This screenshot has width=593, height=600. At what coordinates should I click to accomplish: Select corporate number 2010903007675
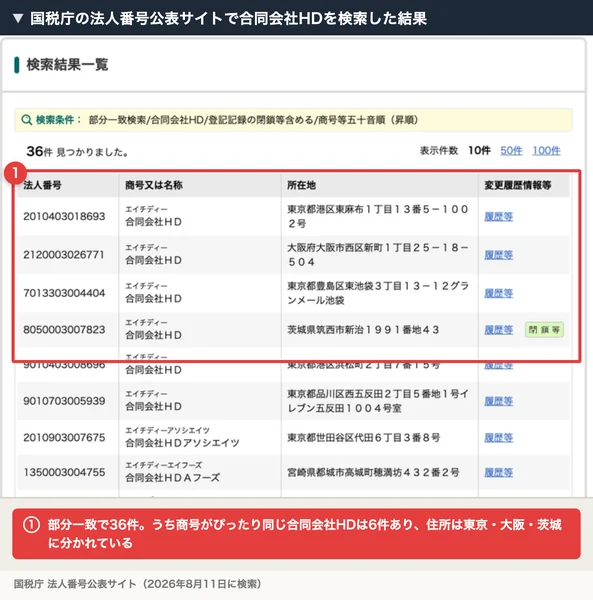pyautogui.click(x=64, y=437)
